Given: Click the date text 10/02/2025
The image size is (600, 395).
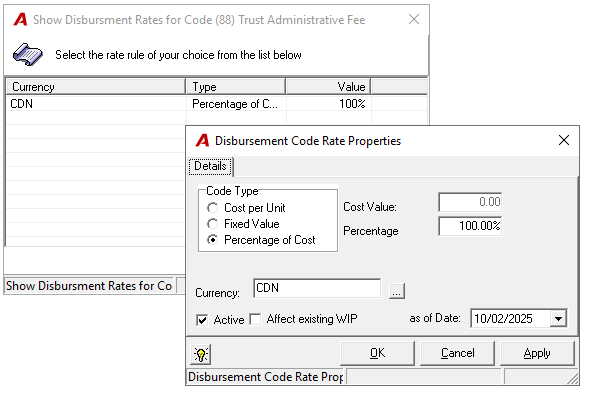Looking at the screenshot, I should [x=503, y=319].
